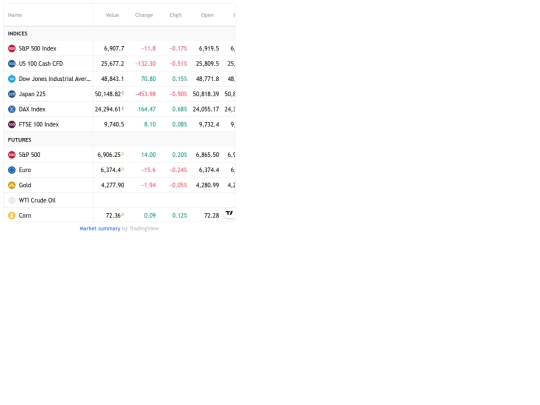The height and width of the screenshot is (405, 540).
Task: Click the WTI Crude Oil placeholder icon
Action: 12,200
